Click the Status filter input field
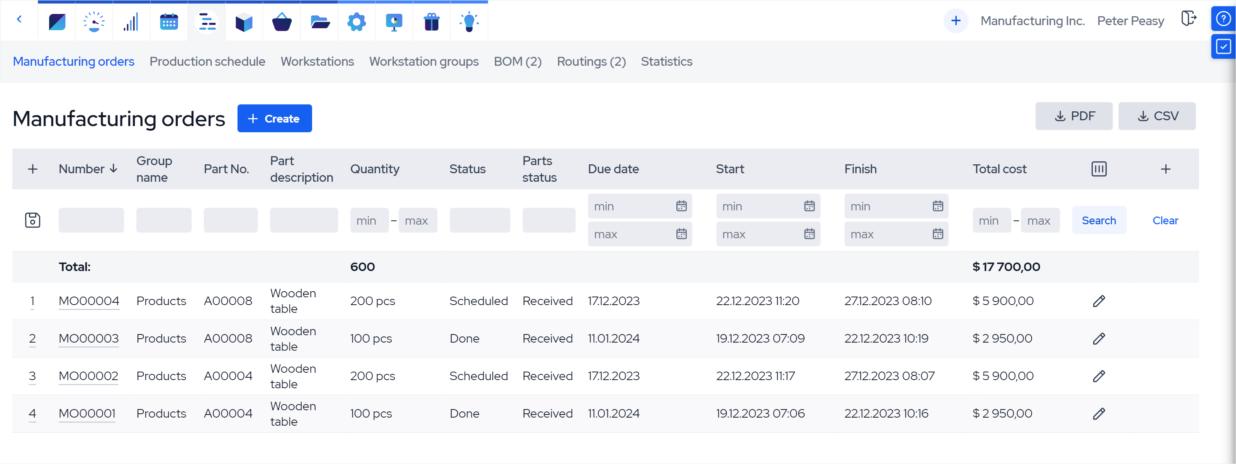 (x=479, y=220)
